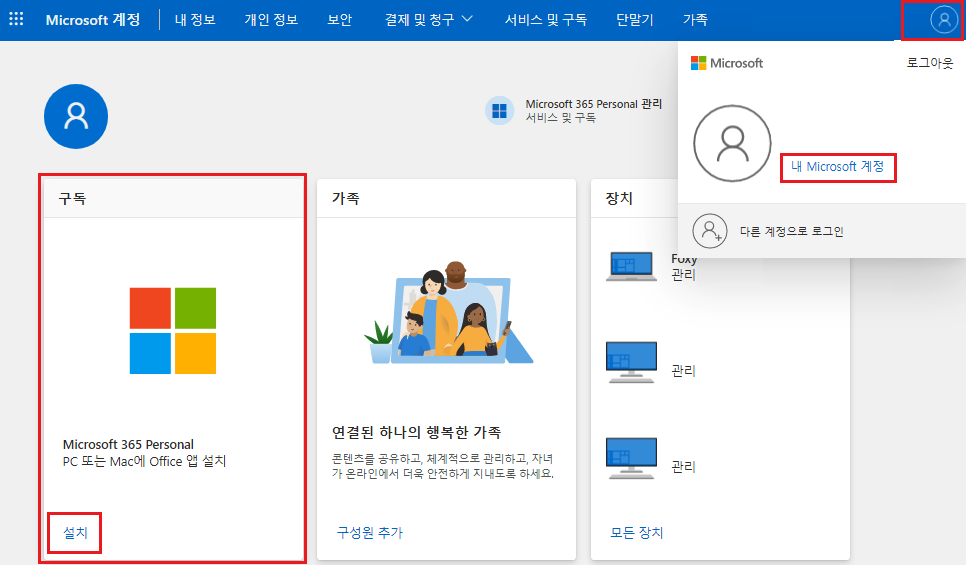Viewport: 966px width, 565px height.
Task: Open the 내 정보 tab
Action: (195, 20)
